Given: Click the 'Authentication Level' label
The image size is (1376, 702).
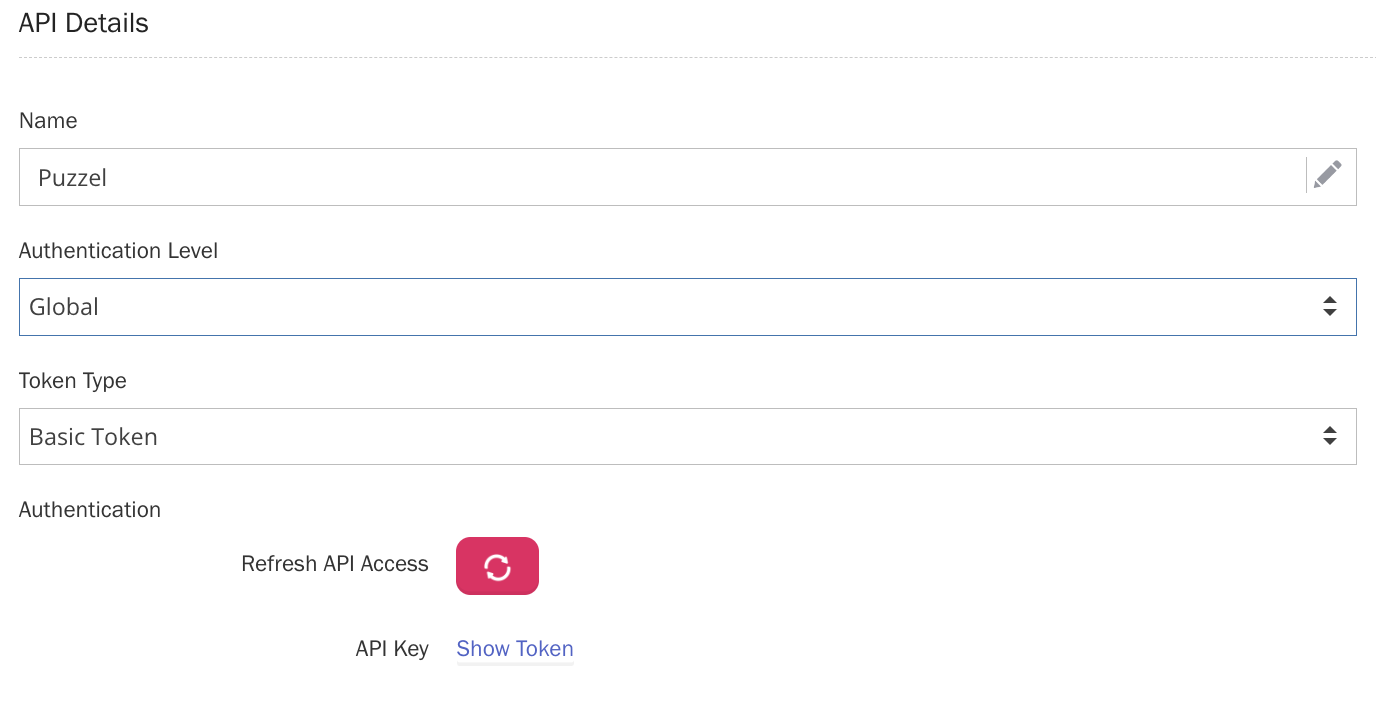Looking at the screenshot, I should [118, 251].
